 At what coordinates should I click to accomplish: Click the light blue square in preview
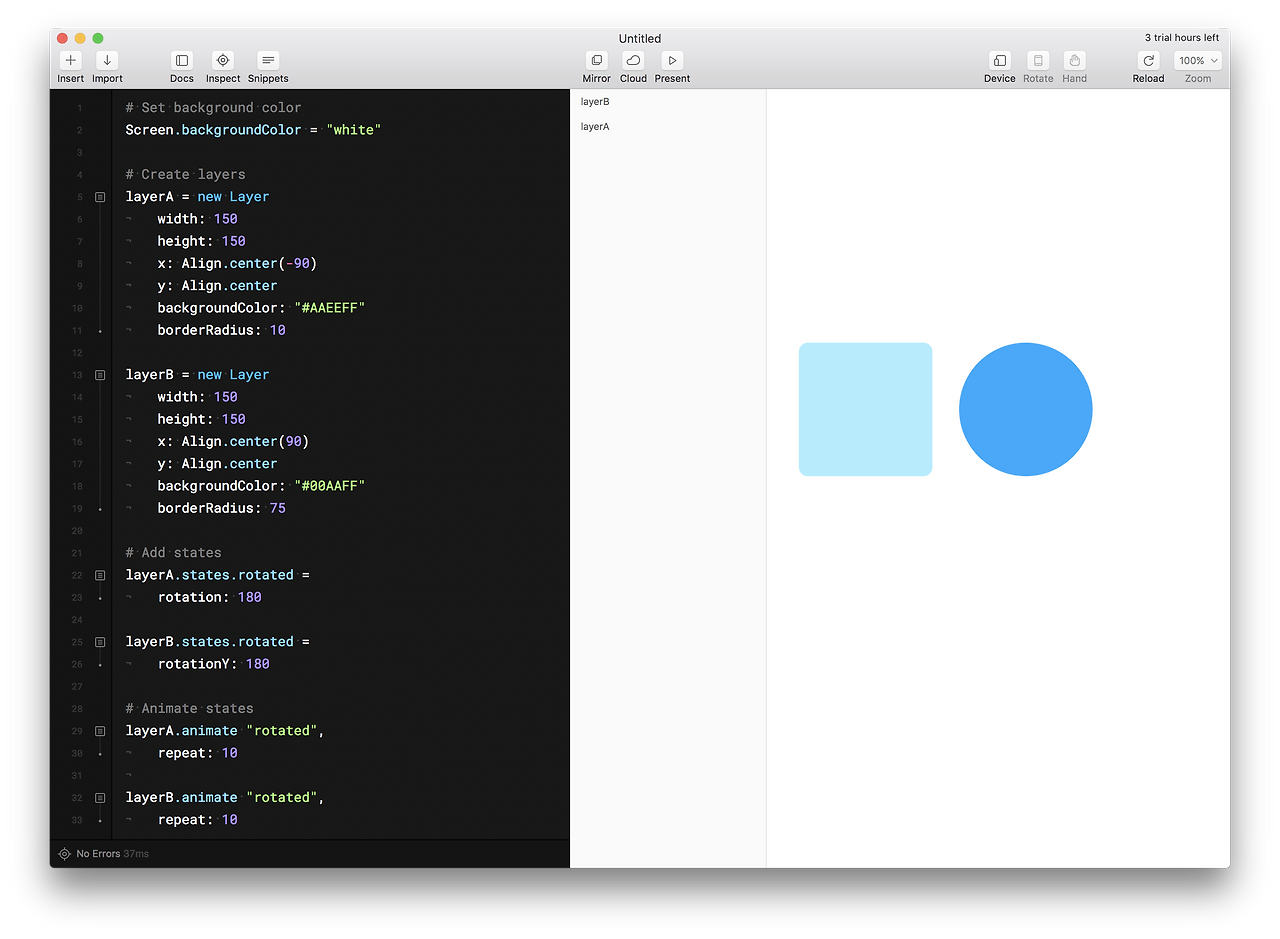tap(865, 409)
